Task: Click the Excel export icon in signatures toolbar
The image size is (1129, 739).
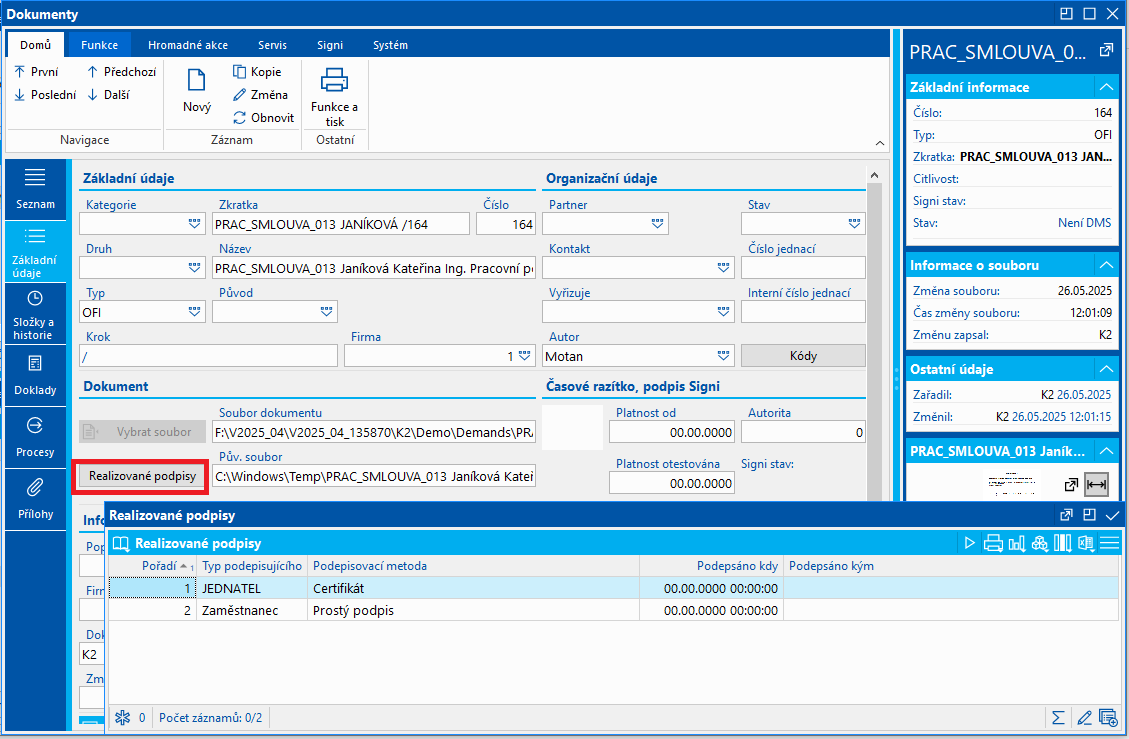Action: click(1086, 543)
